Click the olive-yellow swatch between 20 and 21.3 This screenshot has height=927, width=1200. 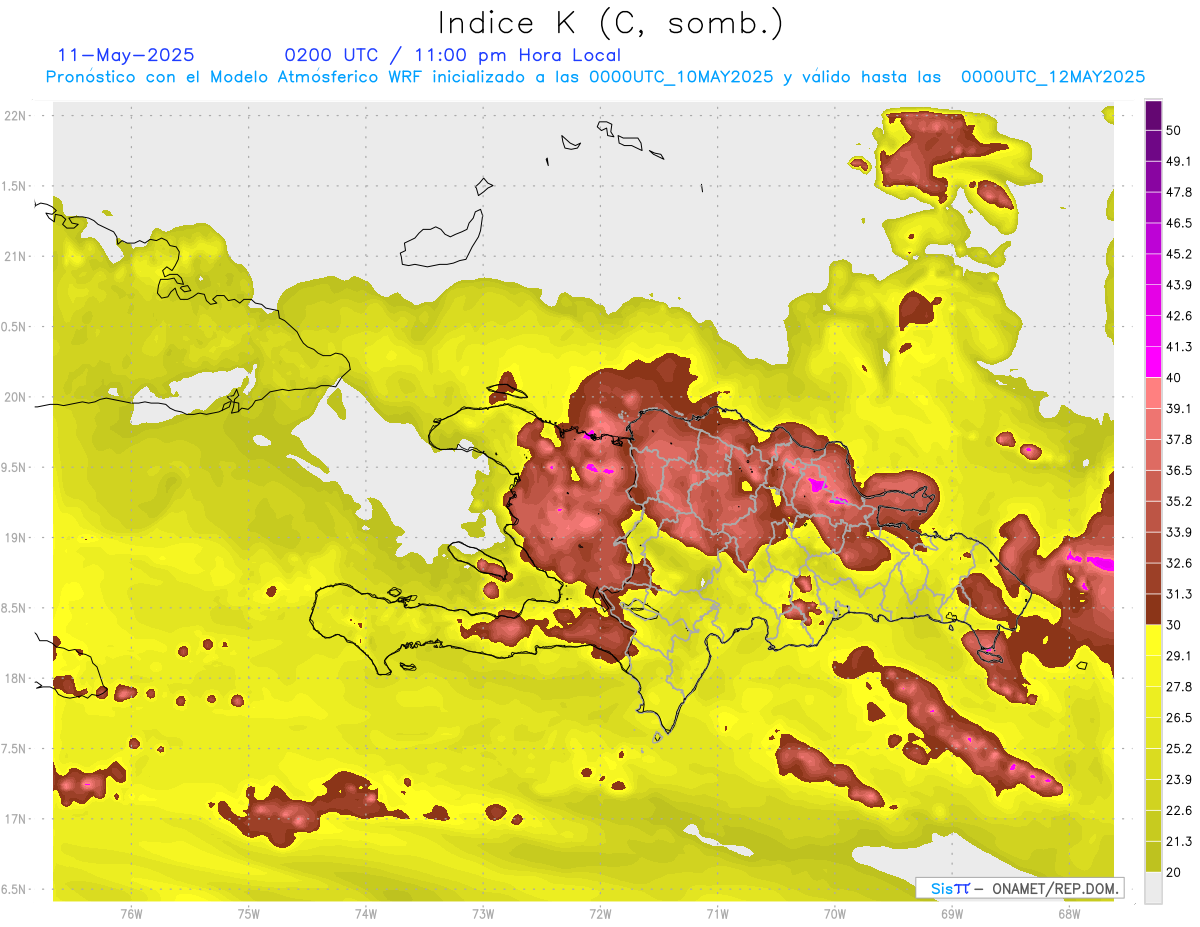click(1153, 856)
